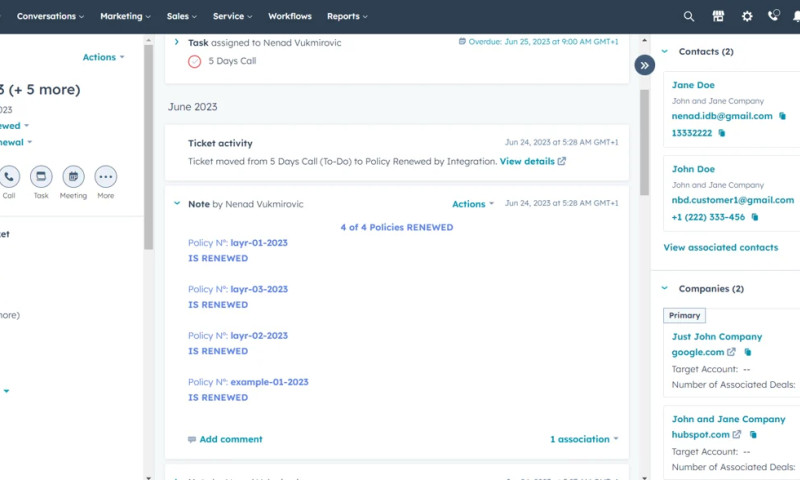Open the Reports menu
Image resolution: width=800 pixels, height=480 pixels.
[347, 16]
